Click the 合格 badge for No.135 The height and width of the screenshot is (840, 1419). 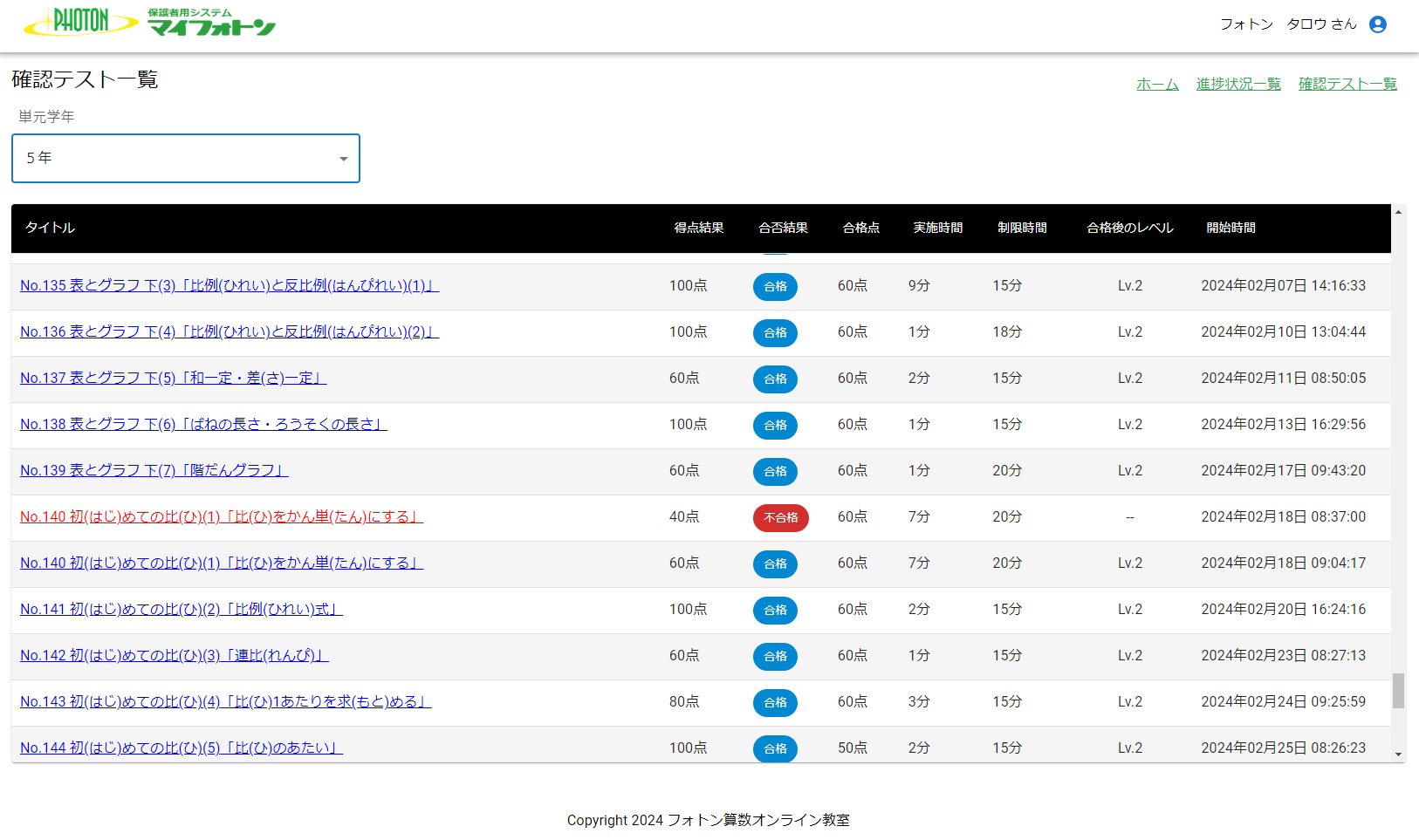click(x=775, y=287)
